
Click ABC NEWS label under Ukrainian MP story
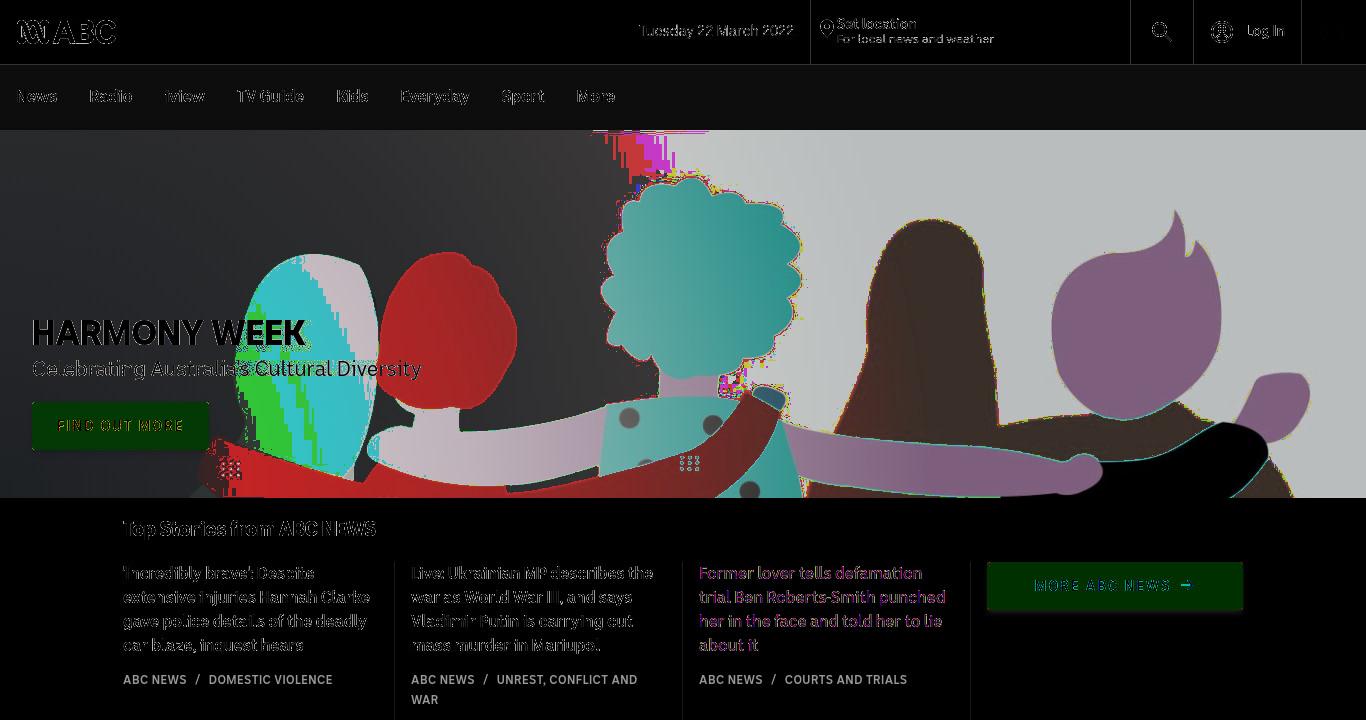point(443,680)
